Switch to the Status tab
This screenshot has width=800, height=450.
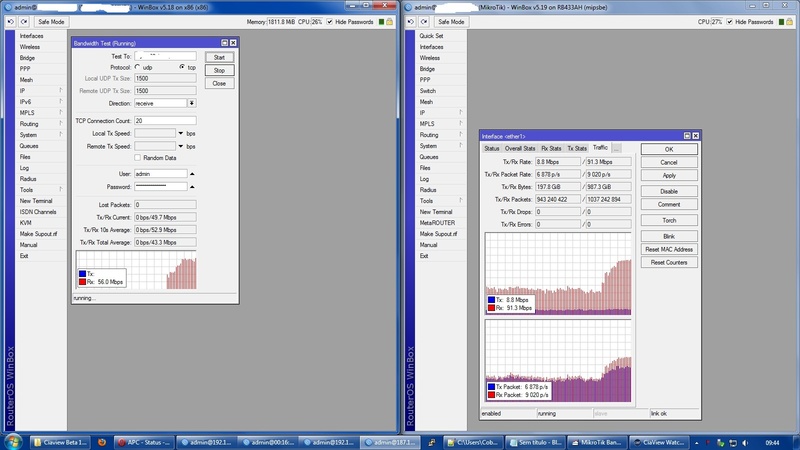(x=492, y=148)
